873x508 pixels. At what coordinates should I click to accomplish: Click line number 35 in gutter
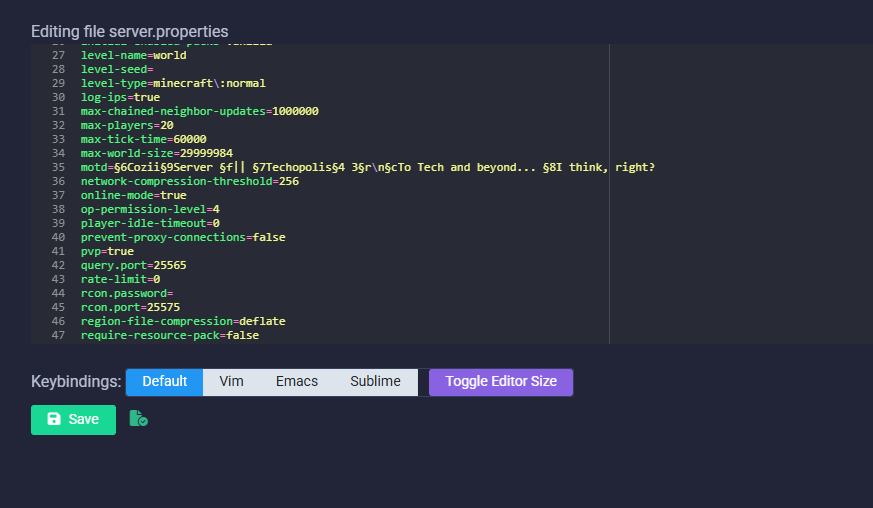pyautogui.click(x=58, y=167)
